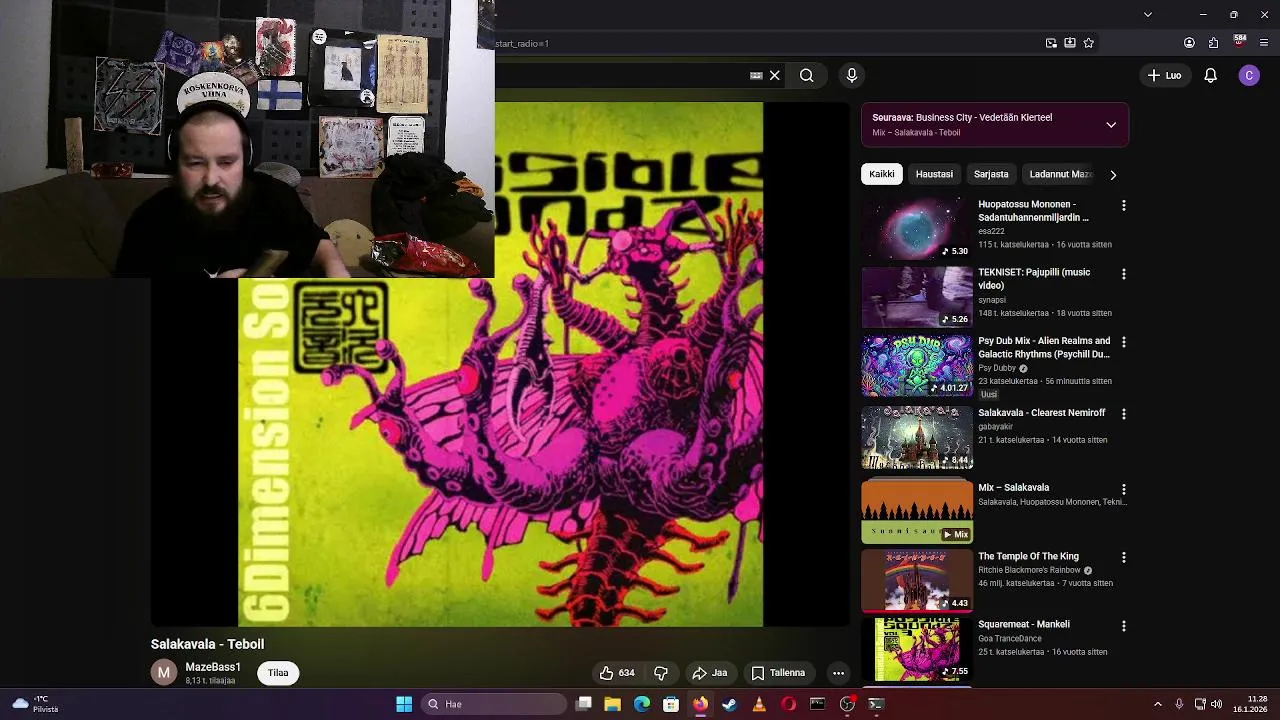Open OBS Studio from the taskbar

coord(847,704)
